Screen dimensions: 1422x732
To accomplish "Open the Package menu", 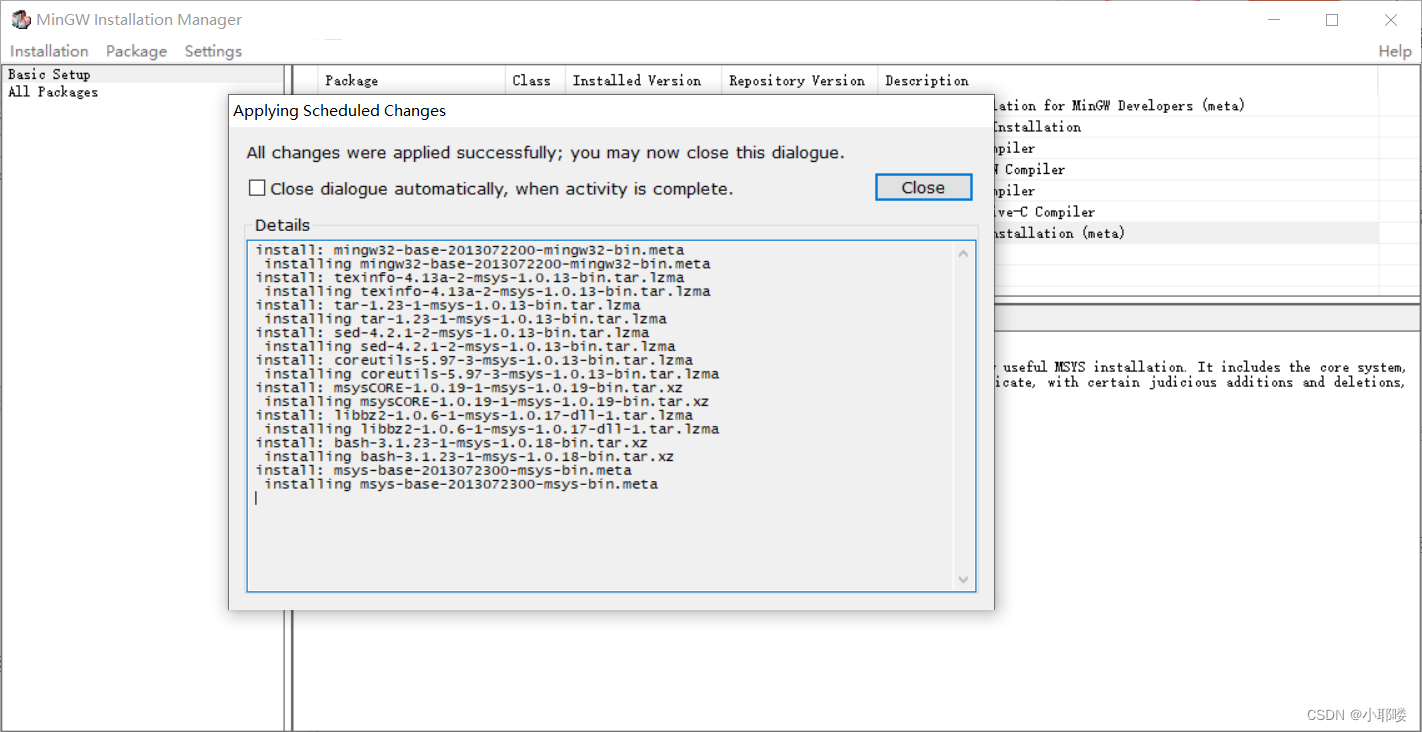I will coord(136,51).
